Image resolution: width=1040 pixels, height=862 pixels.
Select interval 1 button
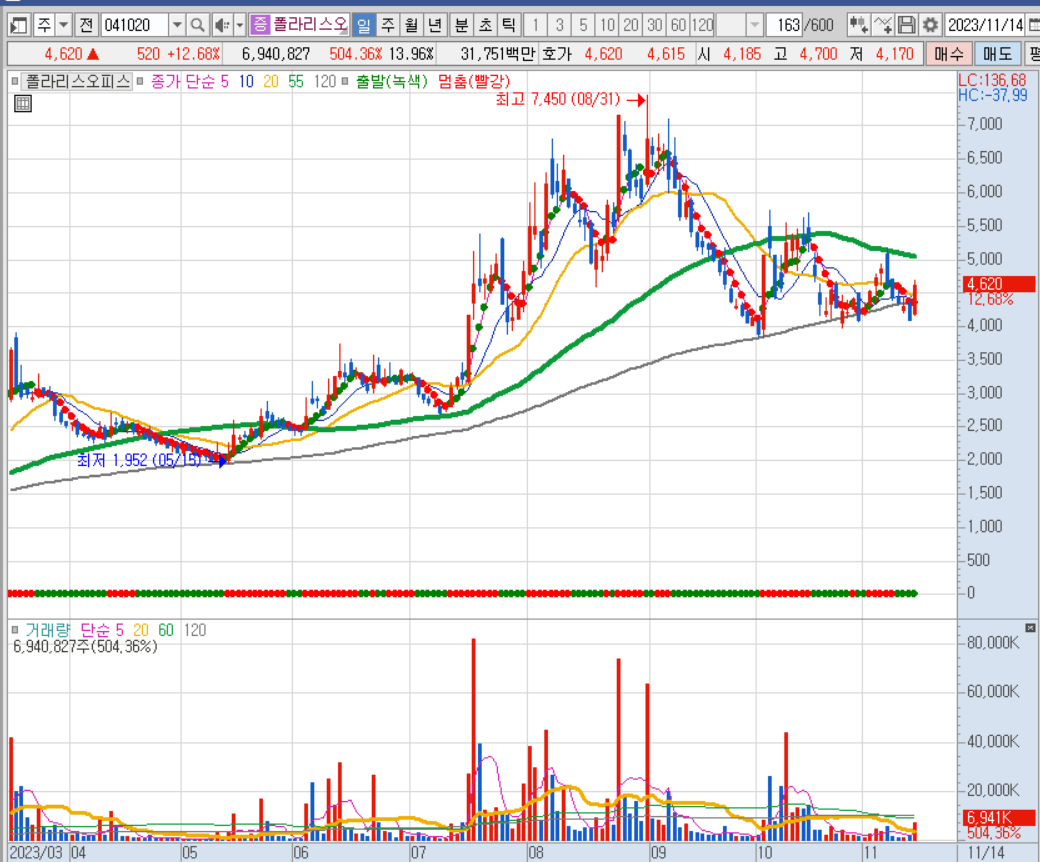[535, 26]
